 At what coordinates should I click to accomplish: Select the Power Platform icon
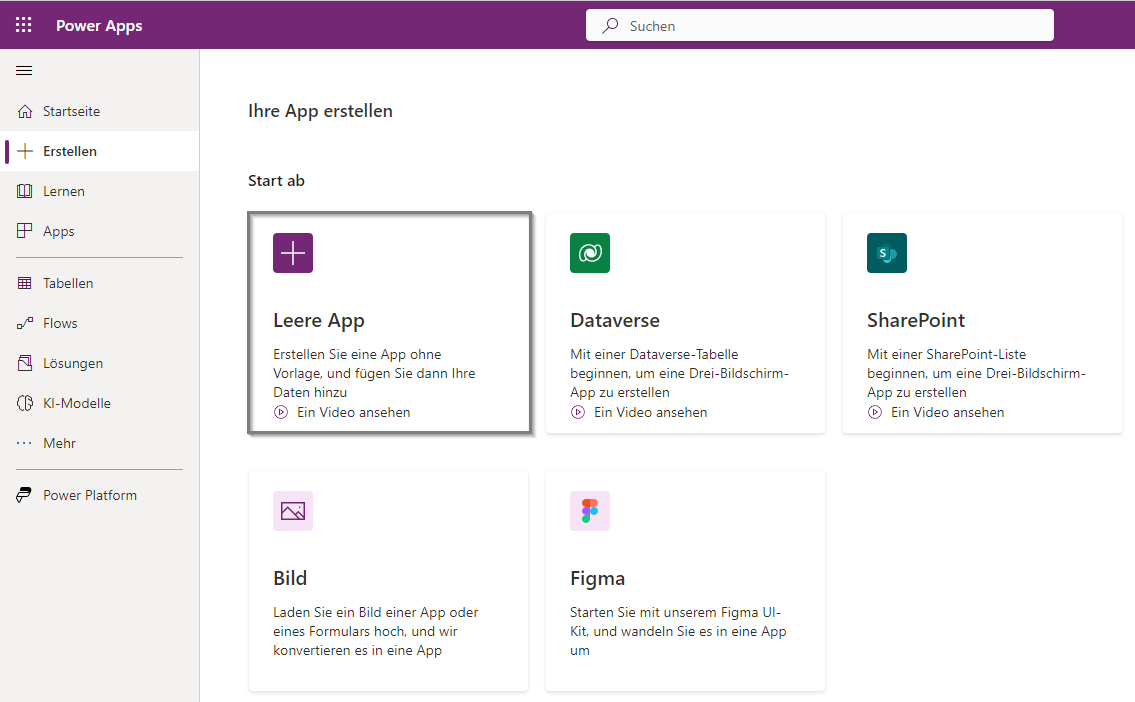point(25,494)
